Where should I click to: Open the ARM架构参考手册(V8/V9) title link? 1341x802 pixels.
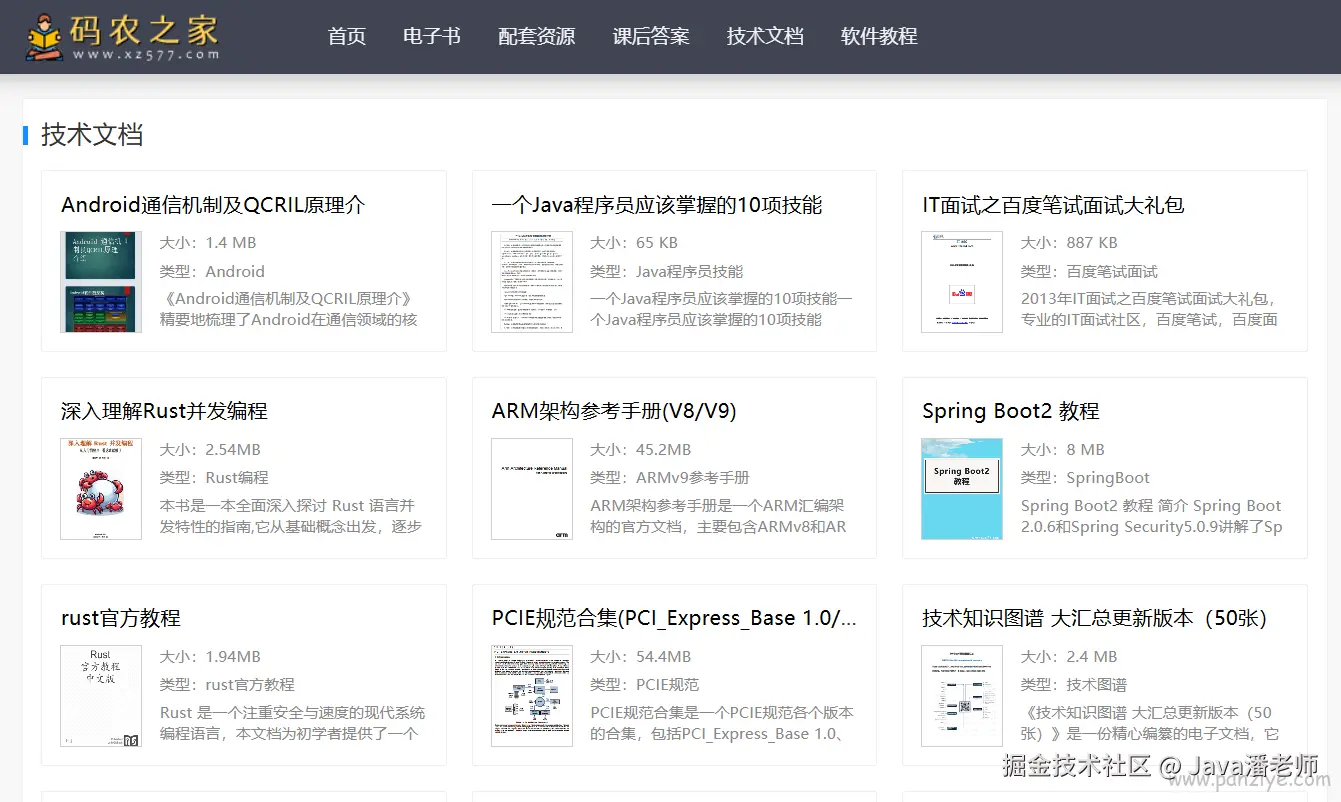(x=614, y=411)
